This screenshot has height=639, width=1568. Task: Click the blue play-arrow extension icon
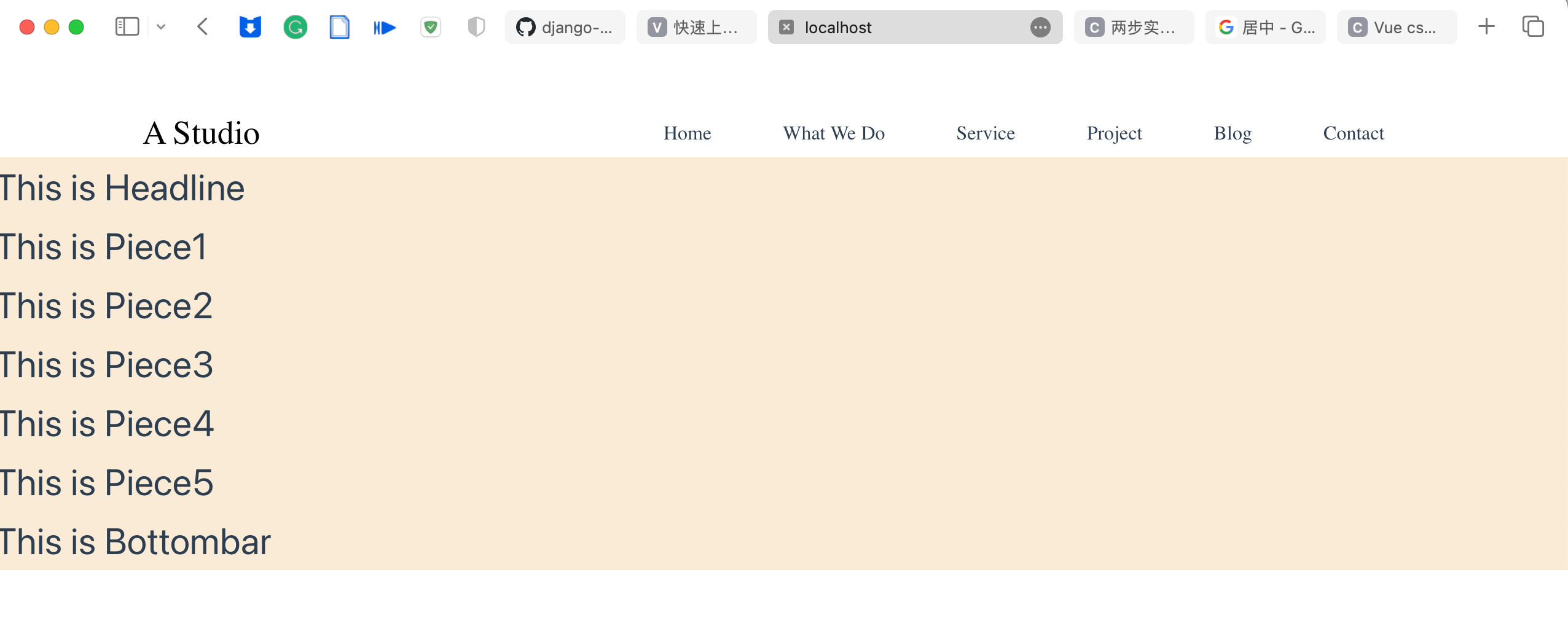pyautogui.click(x=385, y=28)
